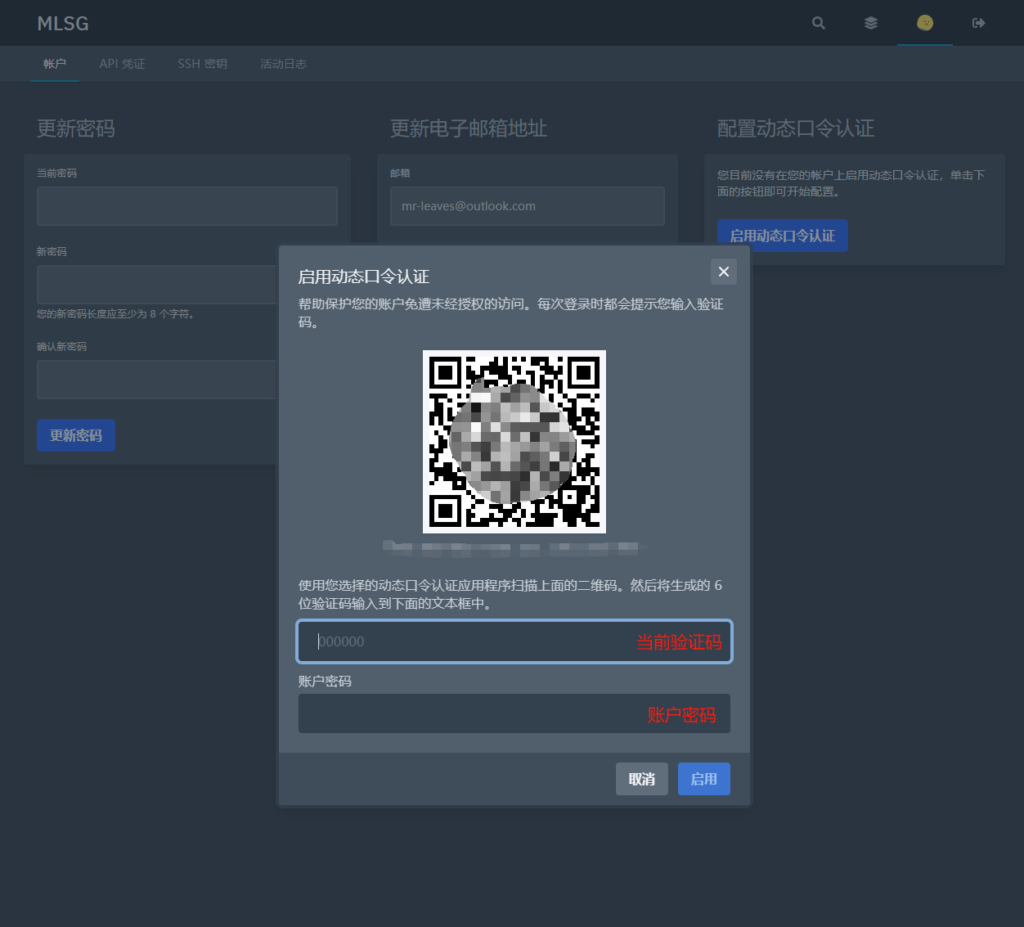Click the account avatar icon in header
The image size is (1024, 927).
tap(925, 23)
